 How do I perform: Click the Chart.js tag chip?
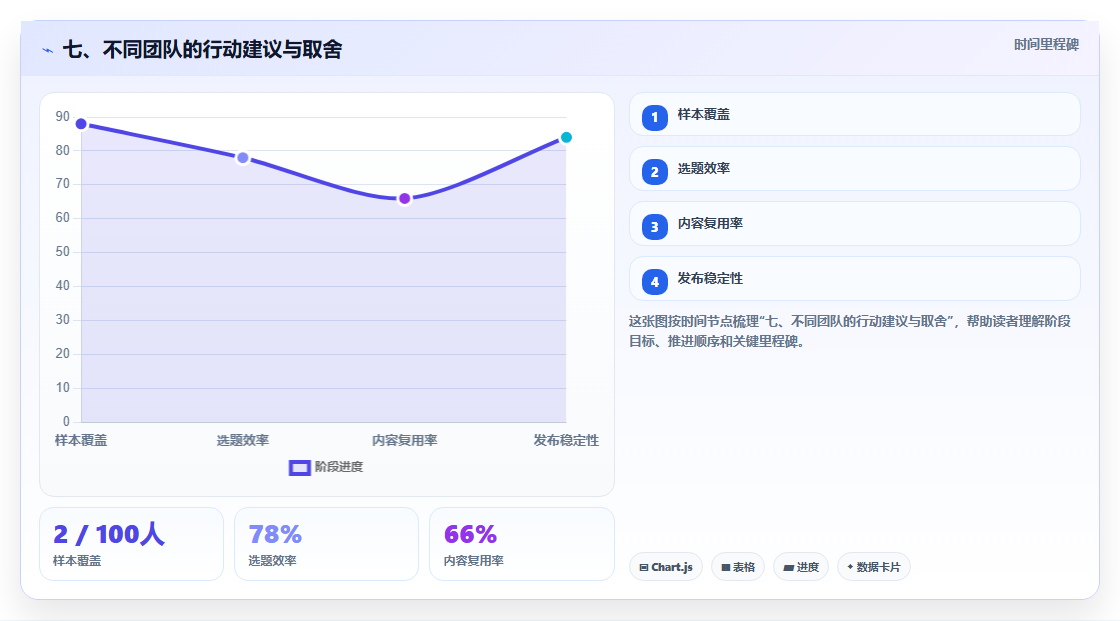[x=666, y=567]
